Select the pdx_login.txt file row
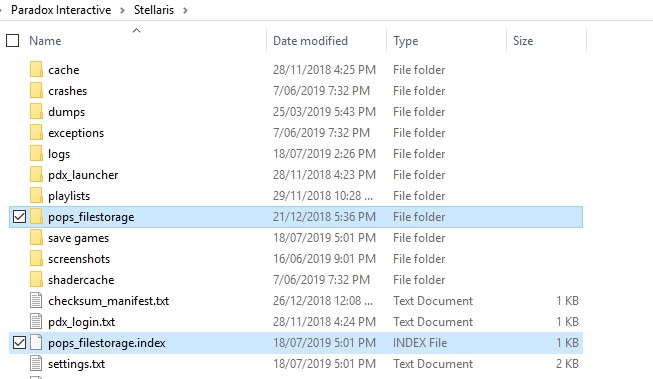 click(296, 322)
